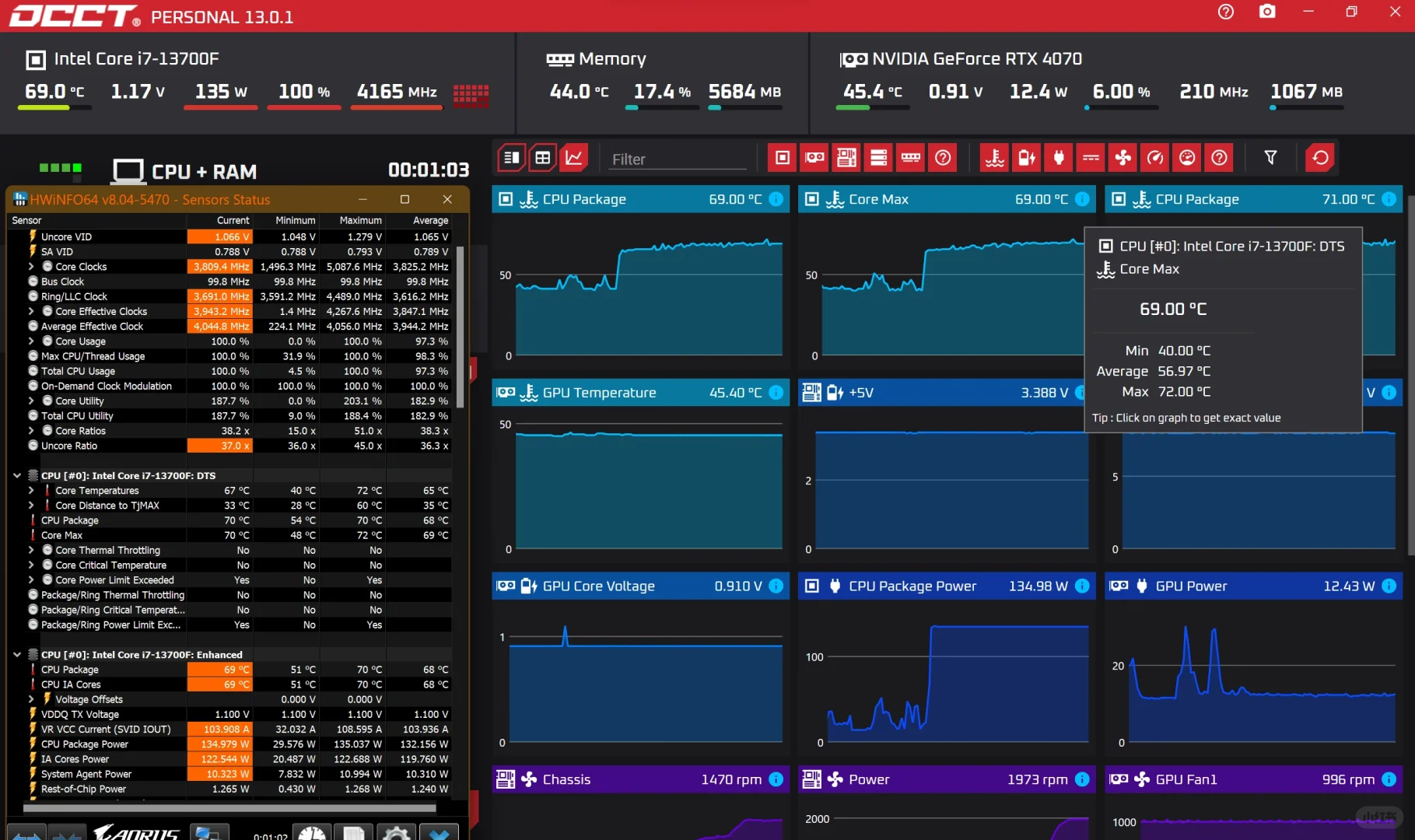Image resolution: width=1415 pixels, height=840 pixels.
Task: Filter sensors by usage gauge icon
Action: point(1187,158)
